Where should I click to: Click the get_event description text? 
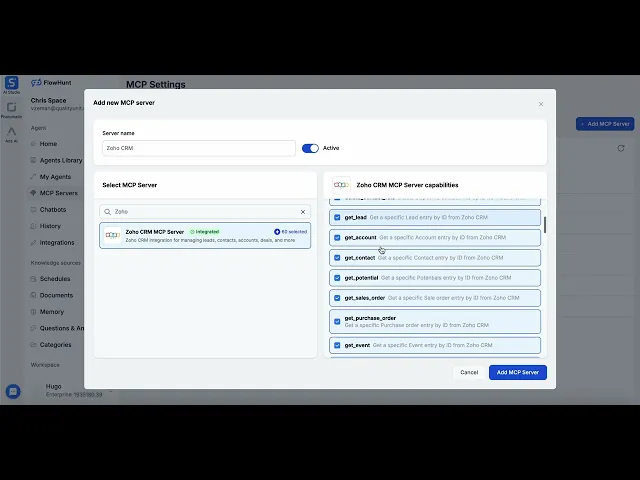pos(432,345)
